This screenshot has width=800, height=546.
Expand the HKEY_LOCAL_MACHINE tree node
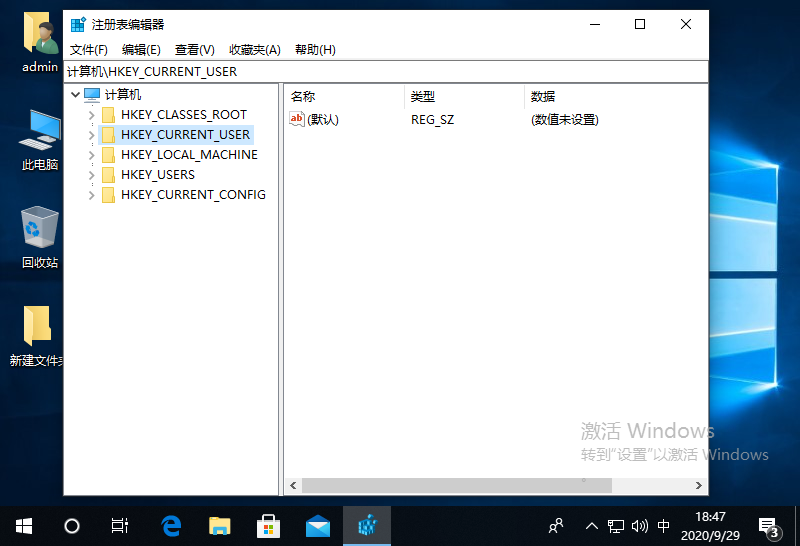[92, 155]
